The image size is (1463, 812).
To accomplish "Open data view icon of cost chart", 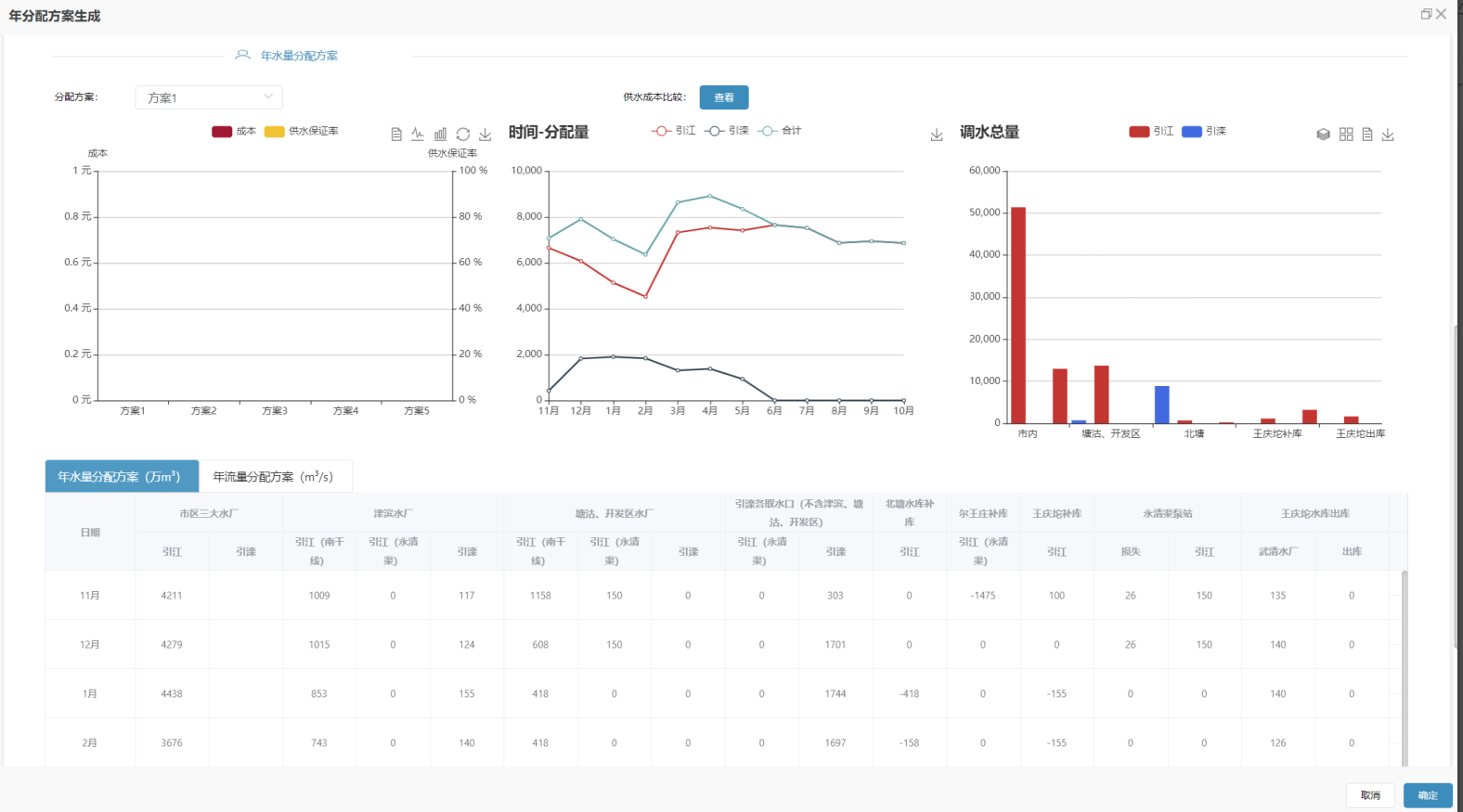I will (x=396, y=135).
